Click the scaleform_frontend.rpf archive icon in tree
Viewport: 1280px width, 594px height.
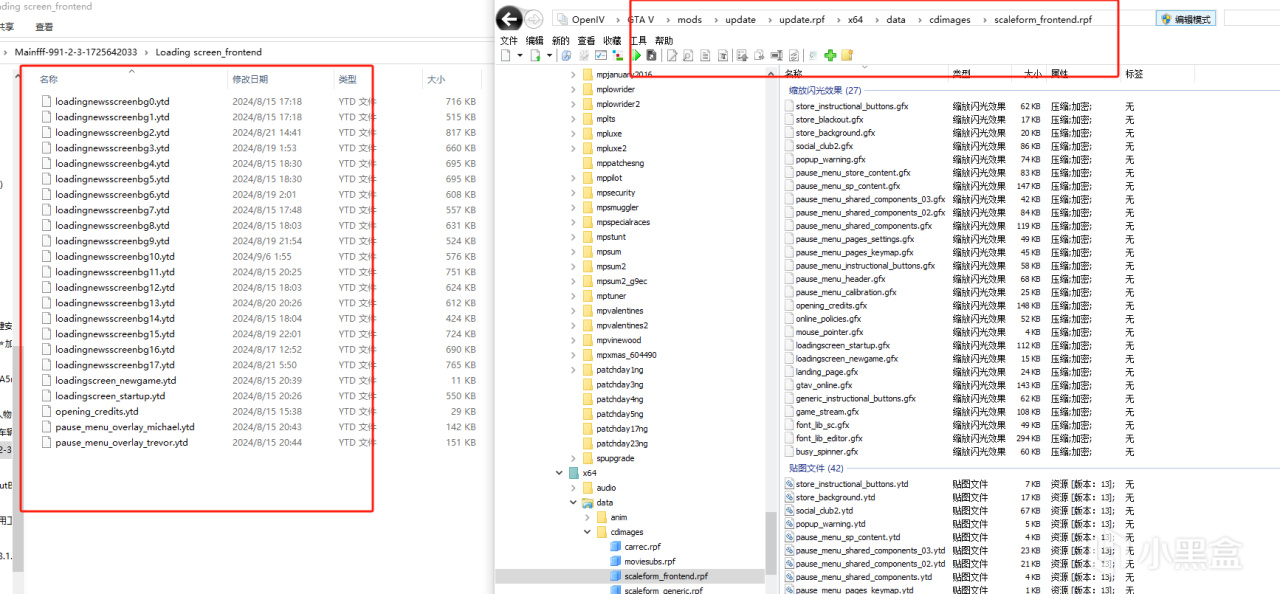(x=616, y=576)
